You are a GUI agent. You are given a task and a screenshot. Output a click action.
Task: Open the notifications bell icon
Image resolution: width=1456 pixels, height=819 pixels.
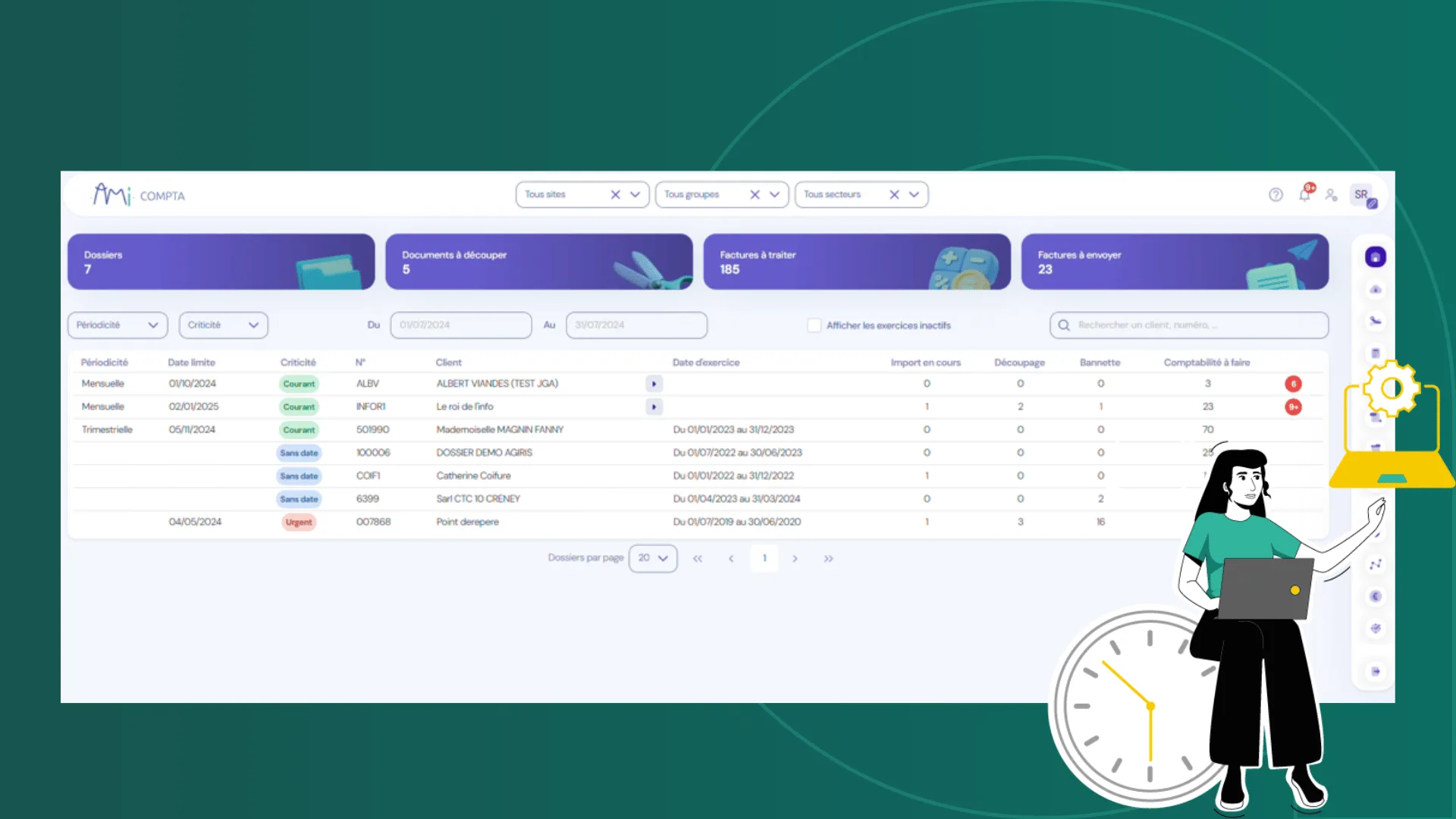[x=1304, y=195]
